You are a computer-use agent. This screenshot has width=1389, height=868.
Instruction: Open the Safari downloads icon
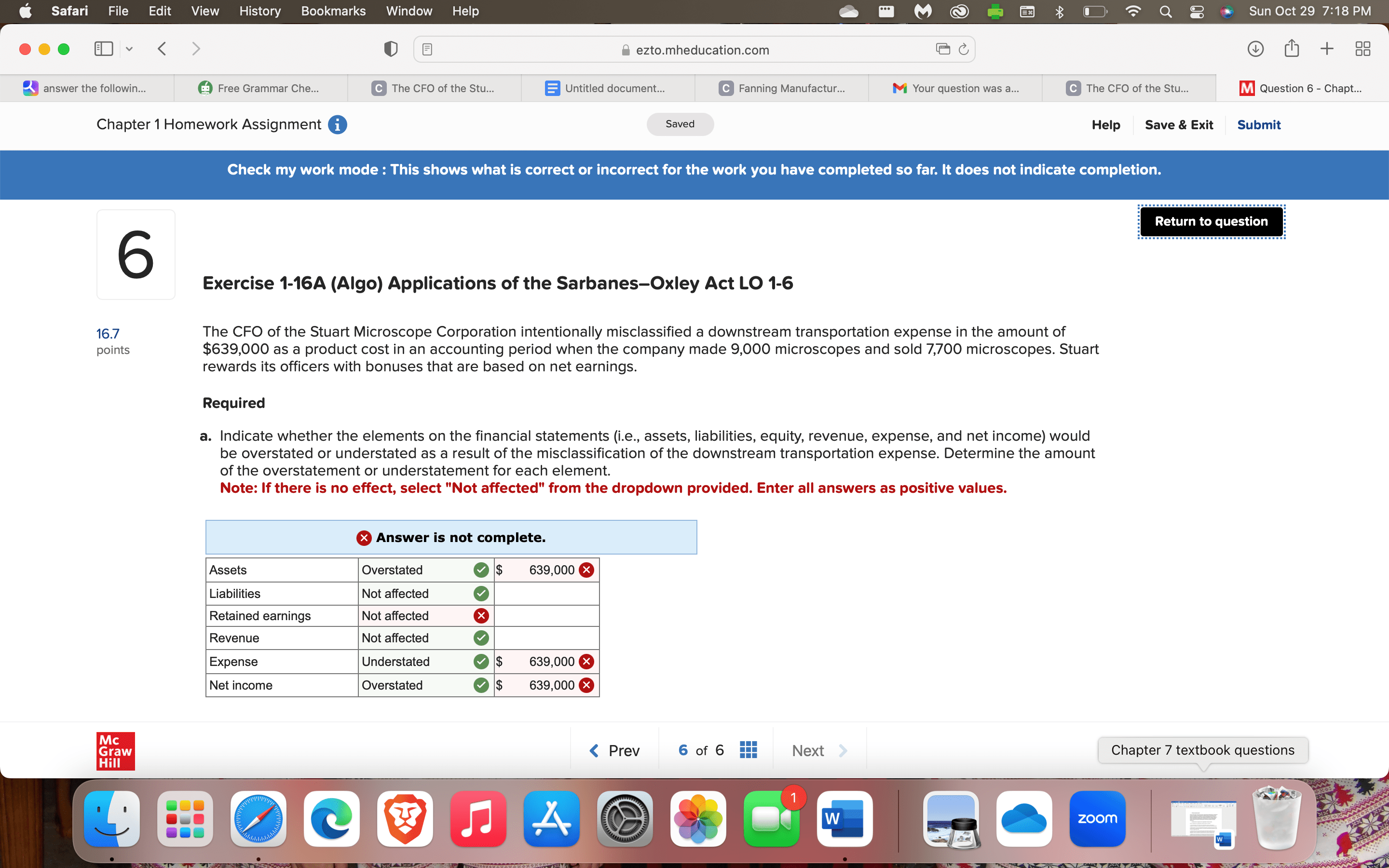point(1255,49)
